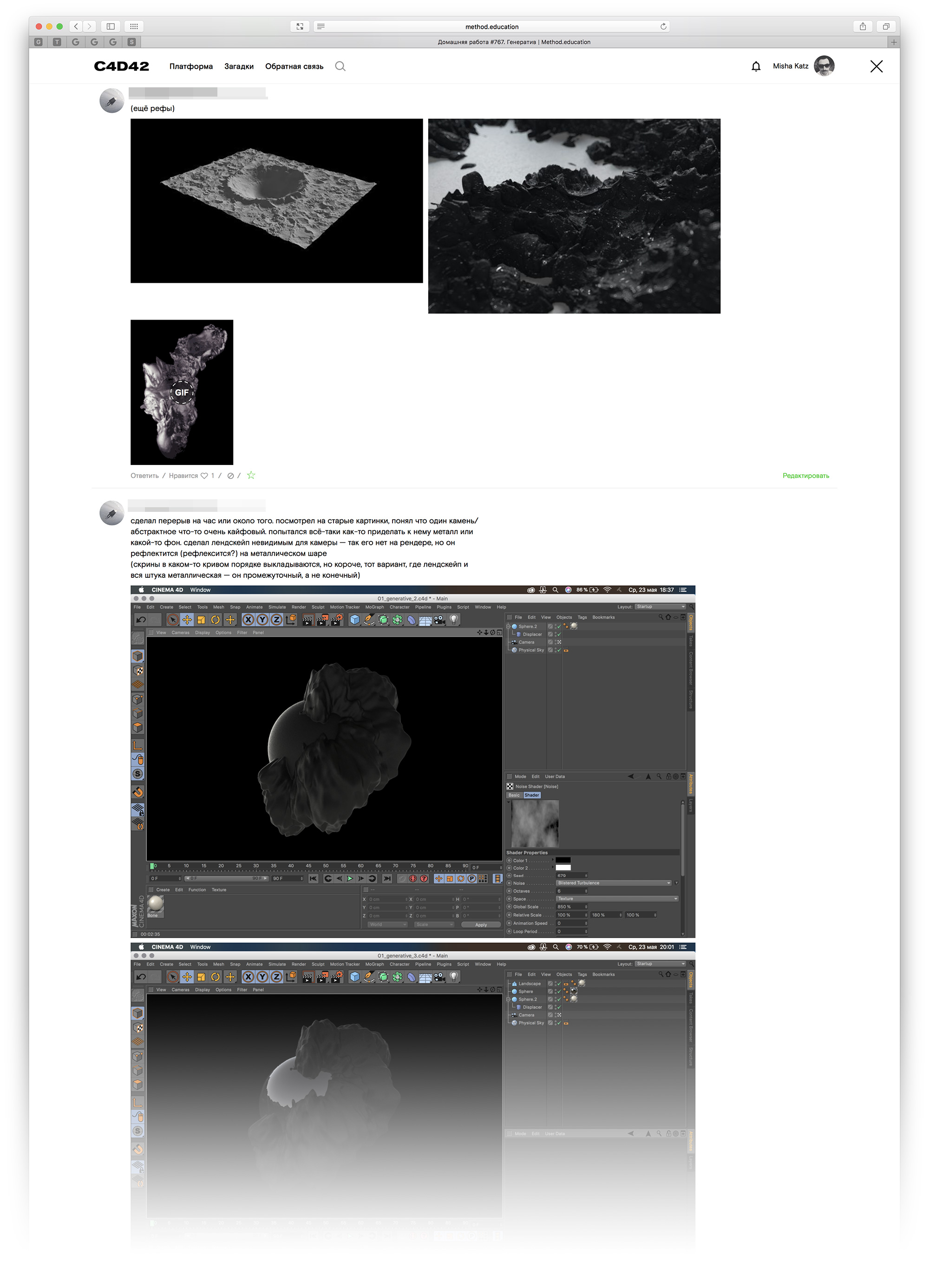Toggle the Seed animation circle
The image size is (929, 1288).
click(510, 875)
